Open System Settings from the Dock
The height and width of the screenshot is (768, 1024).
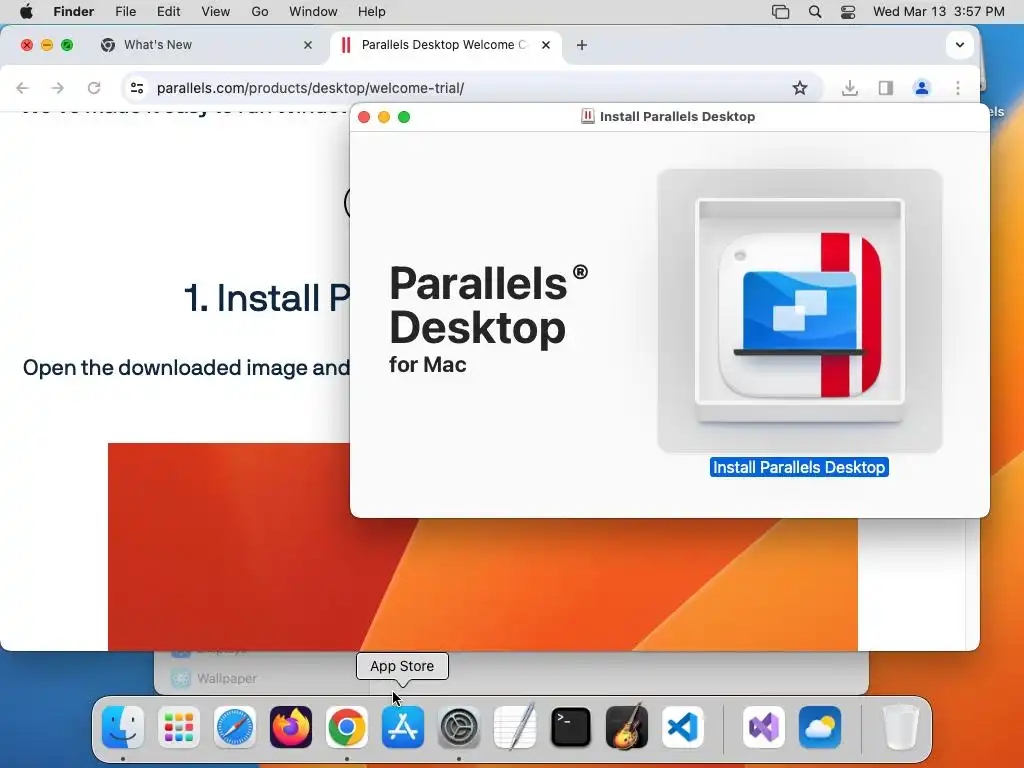coord(459,727)
